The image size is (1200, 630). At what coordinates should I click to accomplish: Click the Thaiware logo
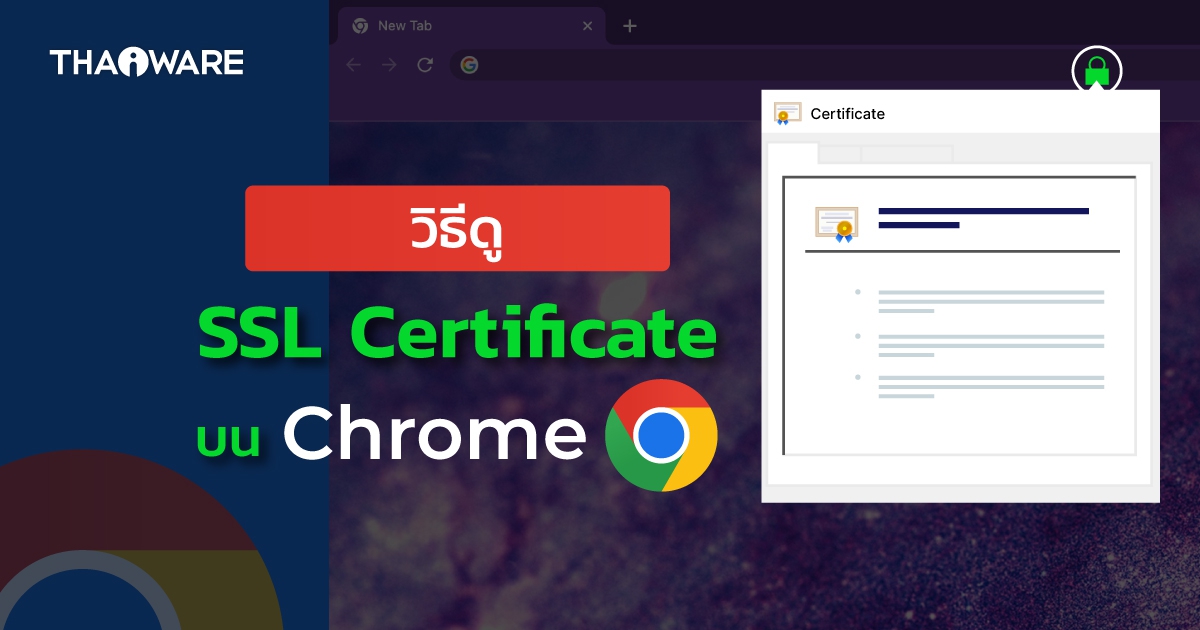[x=146, y=62]
